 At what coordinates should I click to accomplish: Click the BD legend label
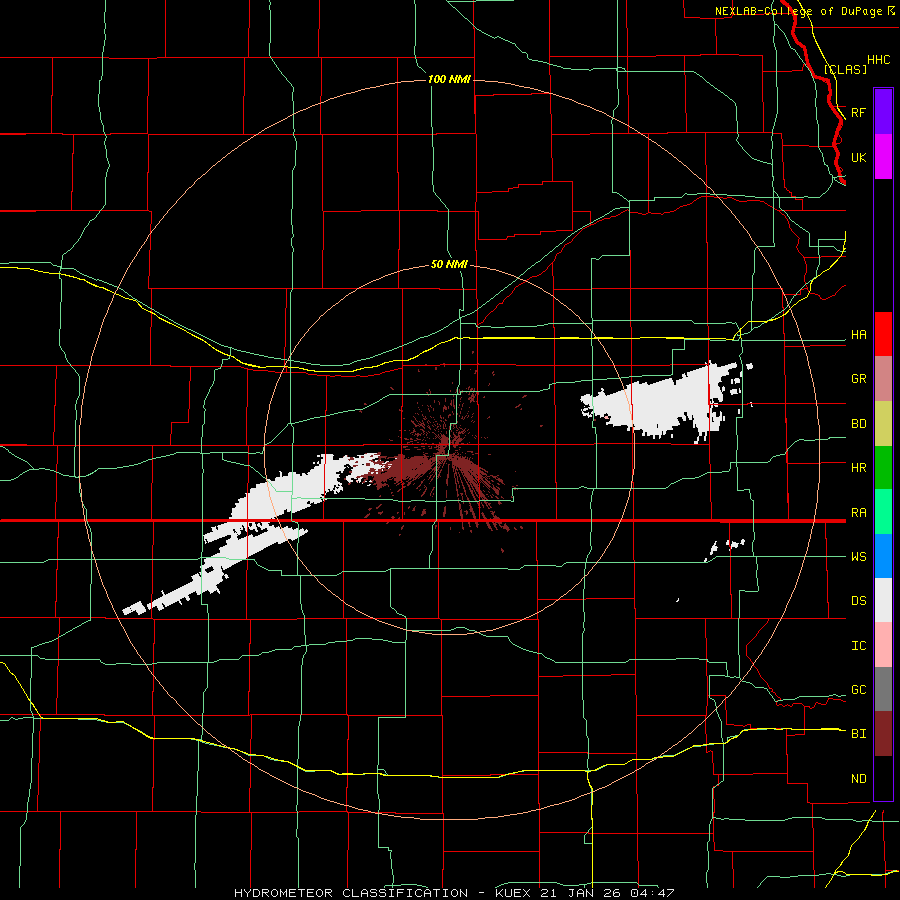pyautogui.click(x=859, y=424)
